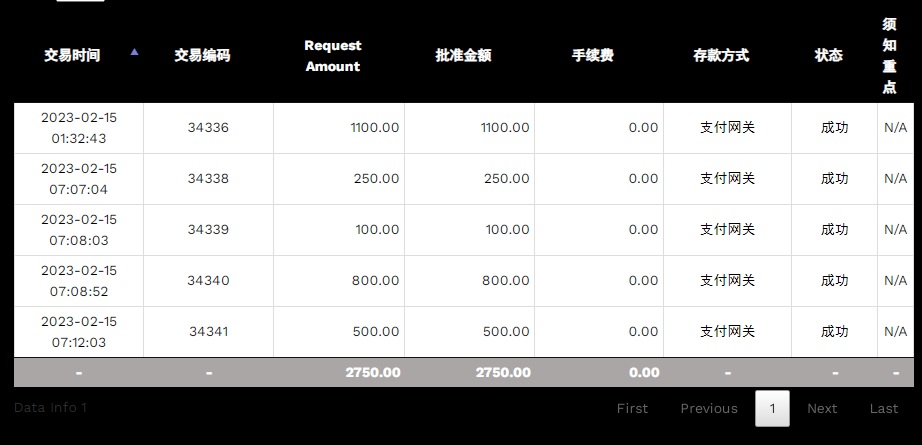Sort by Request Amount header
This screenshot has width=922, height=445.
point(332,56)
